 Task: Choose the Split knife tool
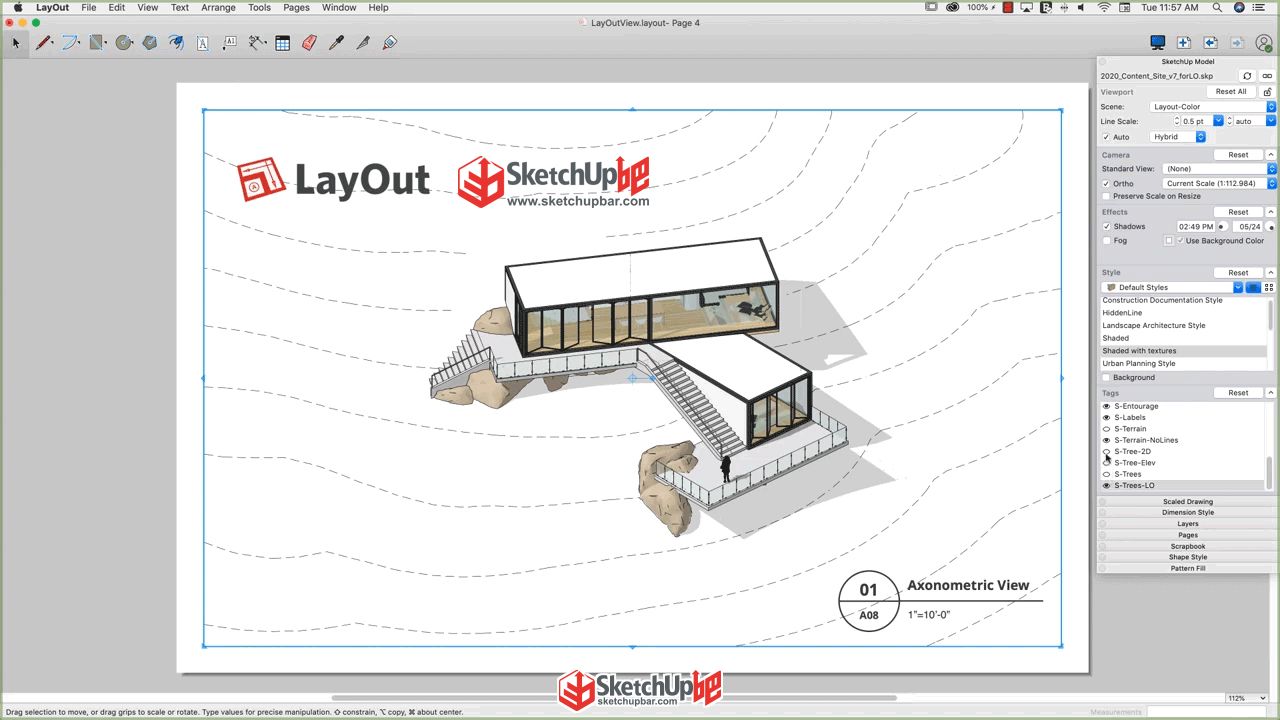(363, 43)
